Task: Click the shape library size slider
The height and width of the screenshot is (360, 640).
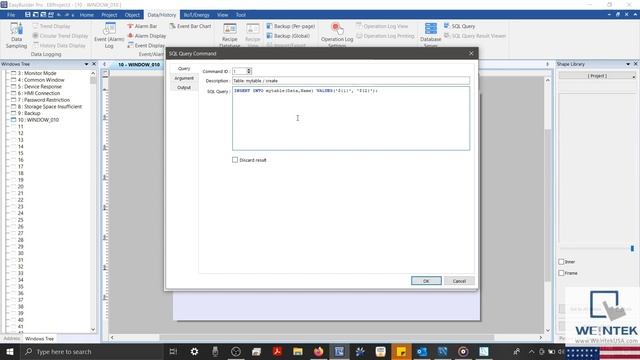Action: (632, 249)
